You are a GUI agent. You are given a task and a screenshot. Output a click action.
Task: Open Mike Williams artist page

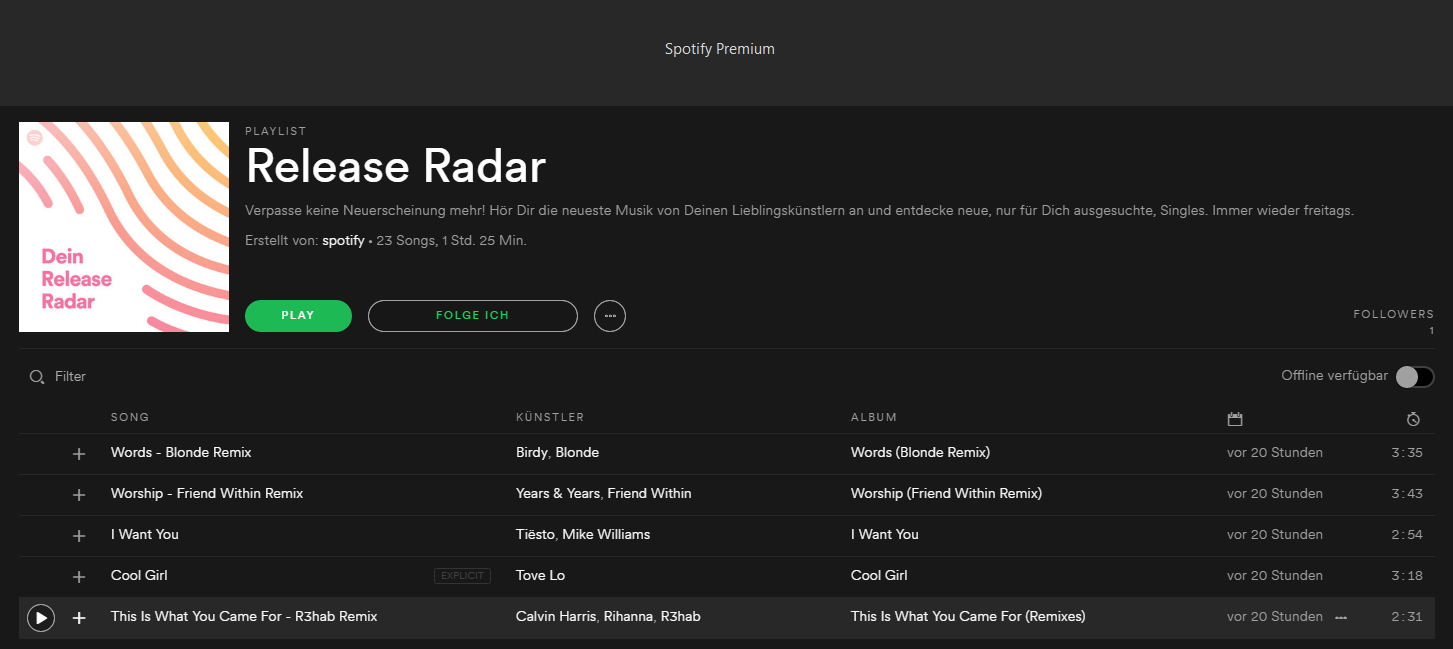pos(606,535)
